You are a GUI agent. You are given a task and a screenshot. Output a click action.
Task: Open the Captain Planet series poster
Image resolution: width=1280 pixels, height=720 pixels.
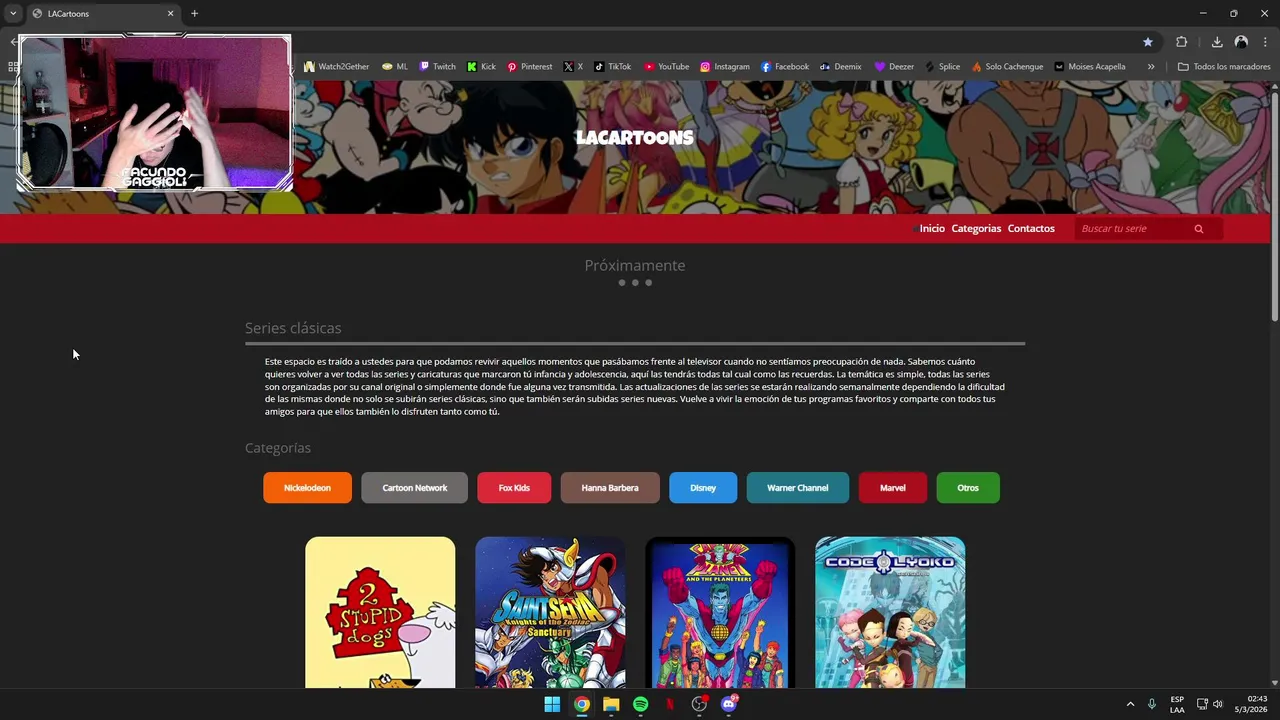click(x=720, y=612)
